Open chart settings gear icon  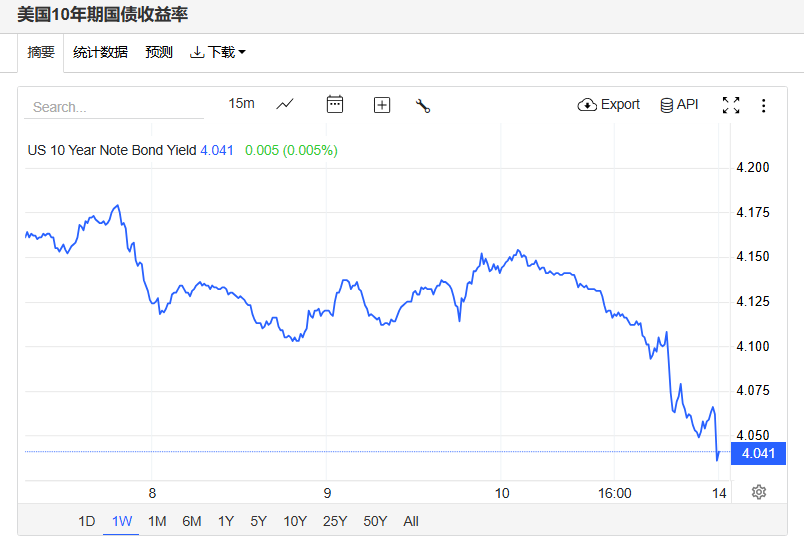(x=759, y=492)
